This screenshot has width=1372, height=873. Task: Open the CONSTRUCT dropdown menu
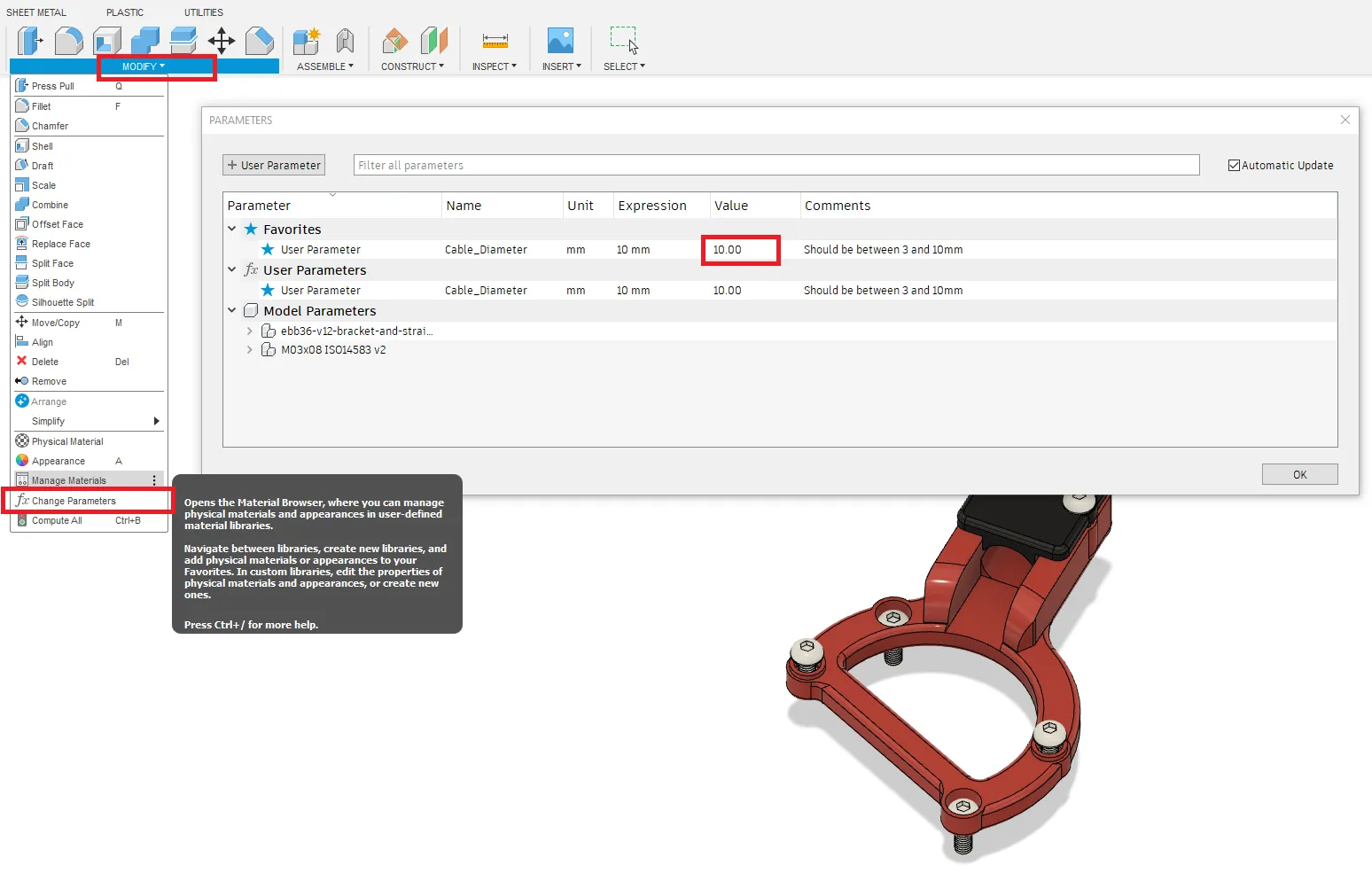coord(412,66)
